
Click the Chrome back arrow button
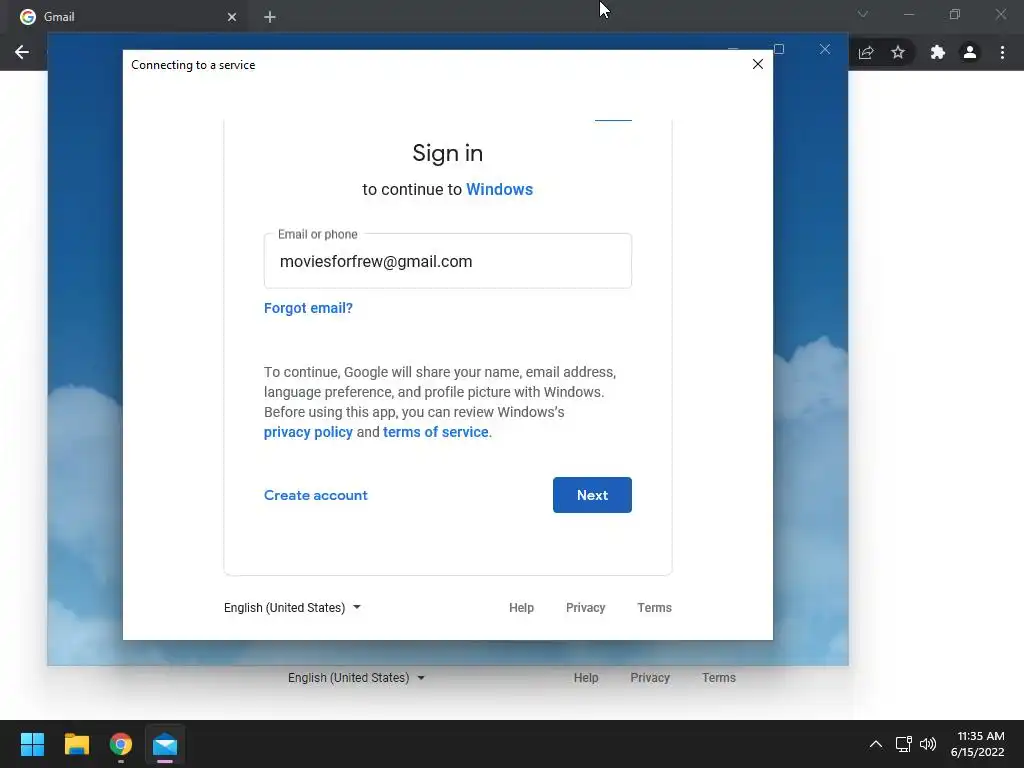22,52
